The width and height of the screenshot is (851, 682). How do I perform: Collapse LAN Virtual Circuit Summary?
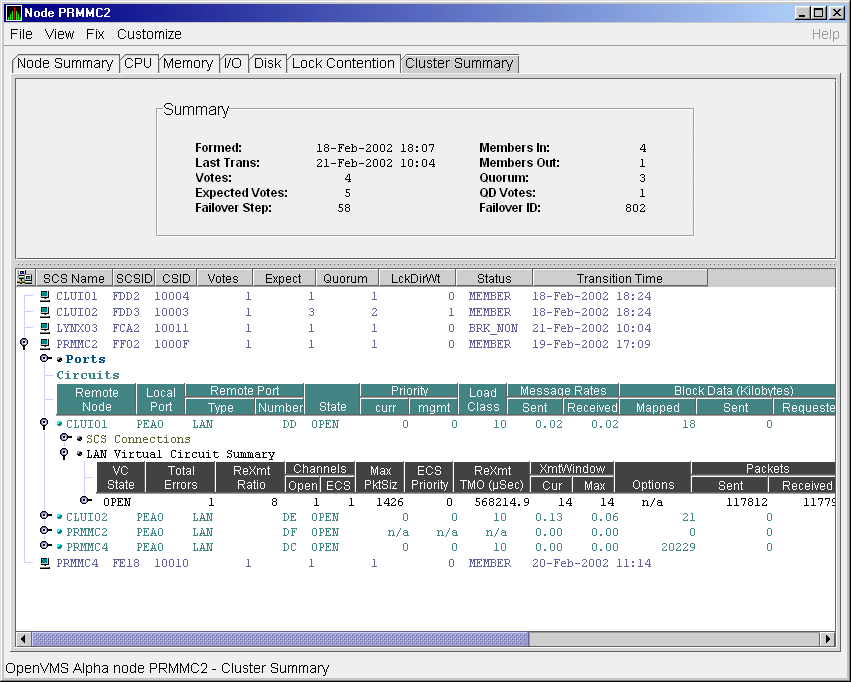click(x=64, y=453)
